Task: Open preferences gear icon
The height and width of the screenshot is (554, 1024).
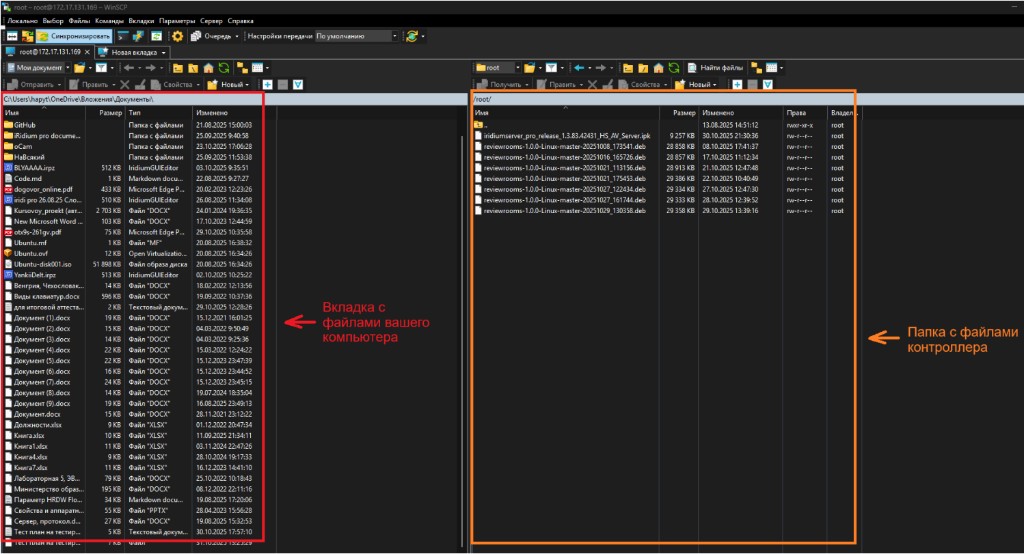Action: 177,37
